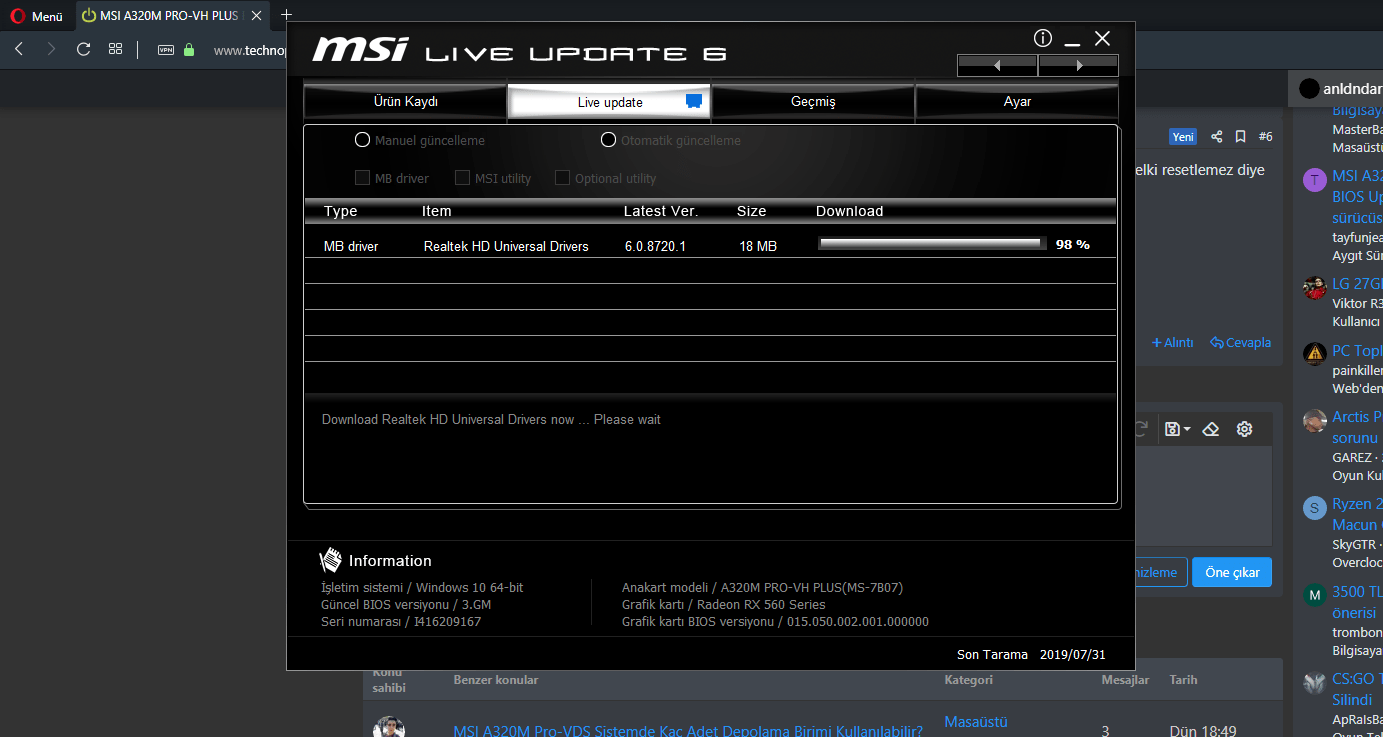Screen dimensions: 1383x737
Task: Click the right arrow button in MSI header
Action: click(x=1079, y=66)
